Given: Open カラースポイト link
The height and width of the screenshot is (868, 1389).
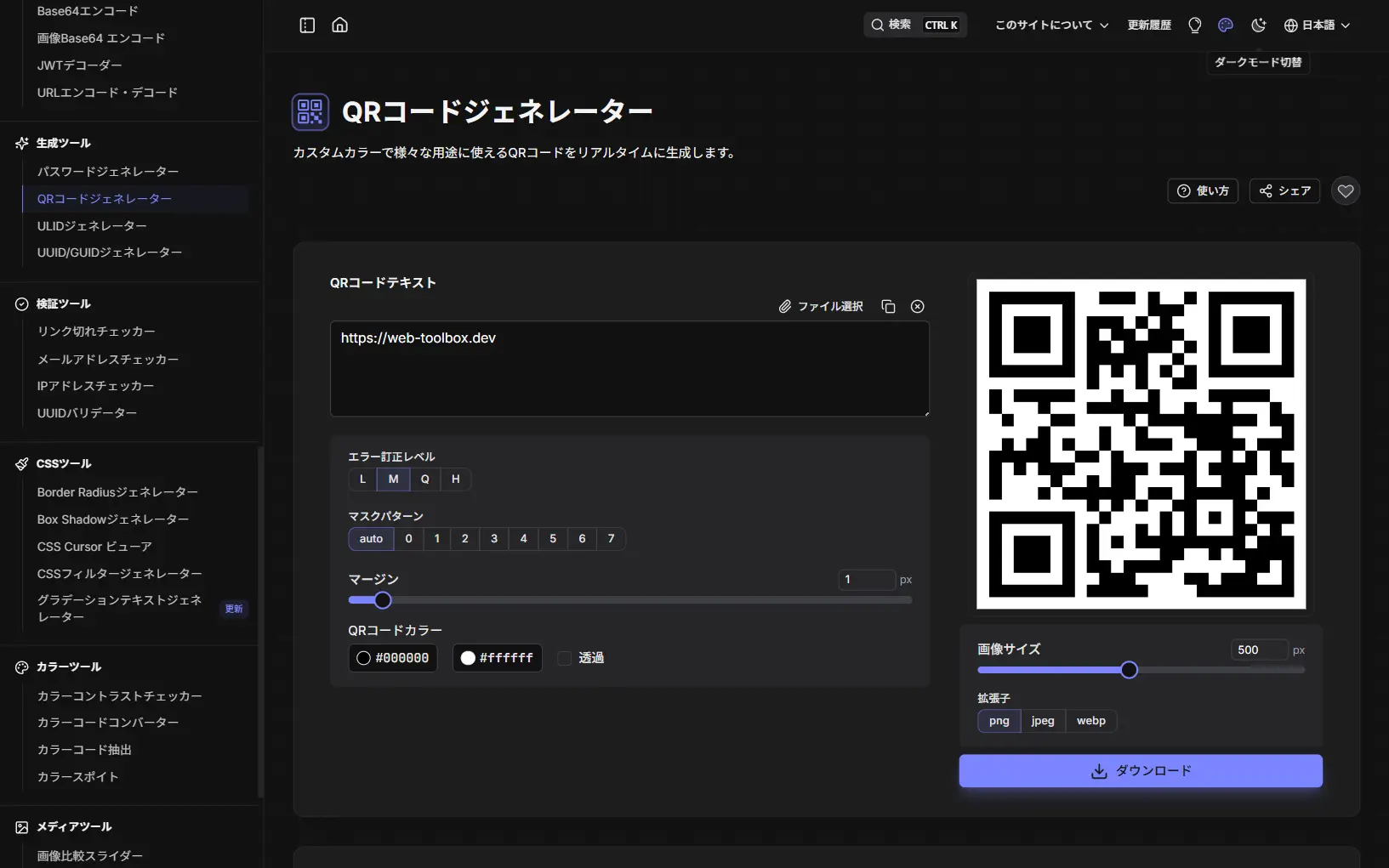Looking at the screenshot, I should click(78, 777).
